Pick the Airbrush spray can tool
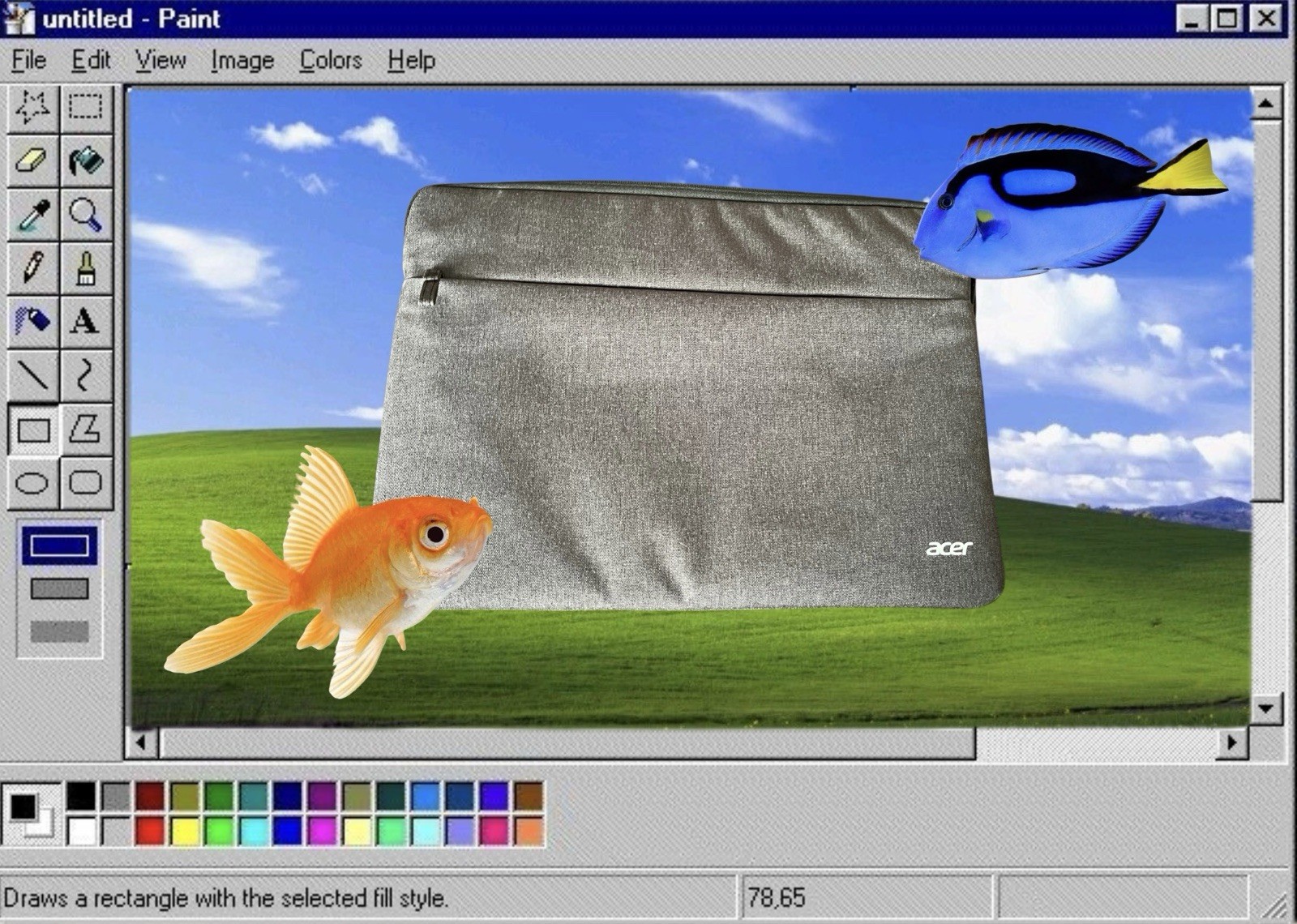Image resolution: width=1297 pixels, height=924 pixels. [x=32, y=321]
